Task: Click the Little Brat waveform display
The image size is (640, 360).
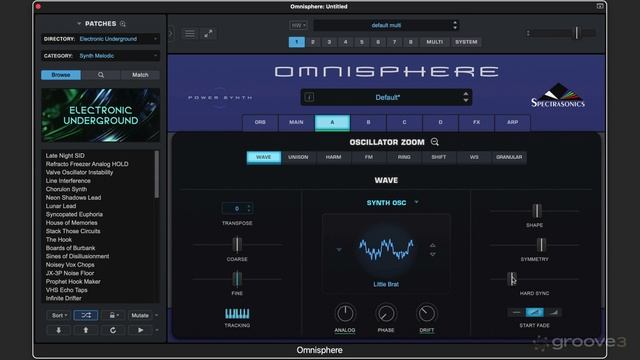Action: pyautogui.click(x=386, y=249)
